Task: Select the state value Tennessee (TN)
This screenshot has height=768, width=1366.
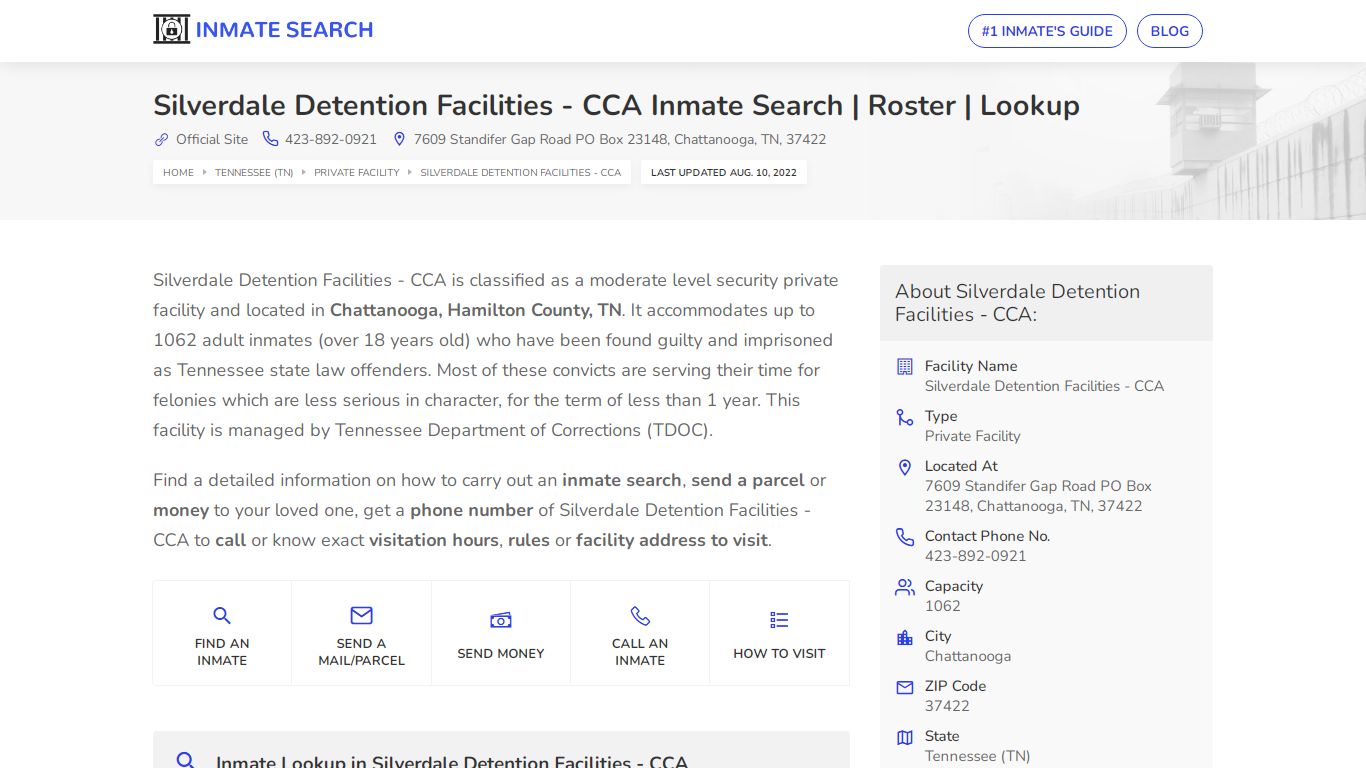Action: pos(978,756)
